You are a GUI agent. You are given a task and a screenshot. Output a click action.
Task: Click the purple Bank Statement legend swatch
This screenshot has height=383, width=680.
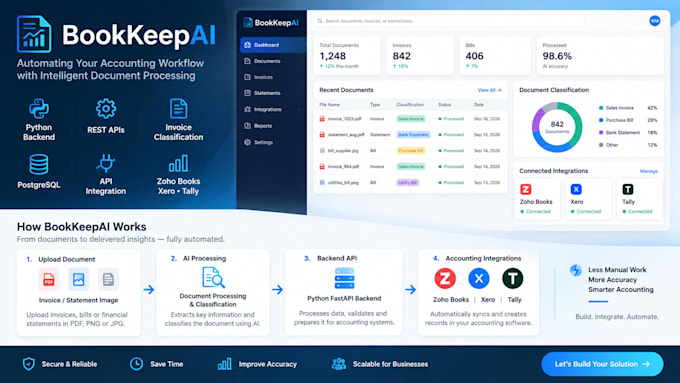(x=601, y=132)
